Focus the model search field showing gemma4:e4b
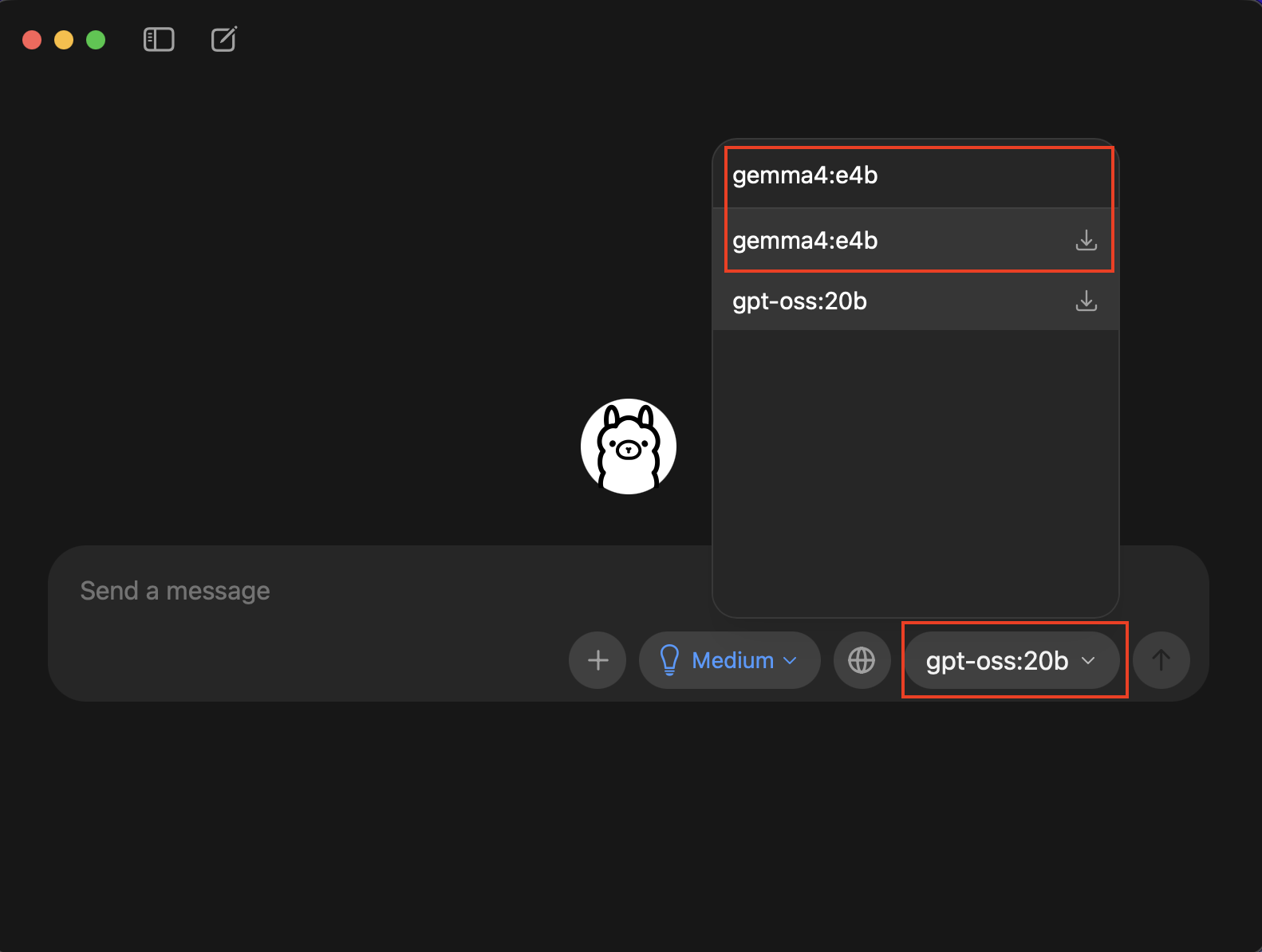1262x952 pixels. point(916,175)
